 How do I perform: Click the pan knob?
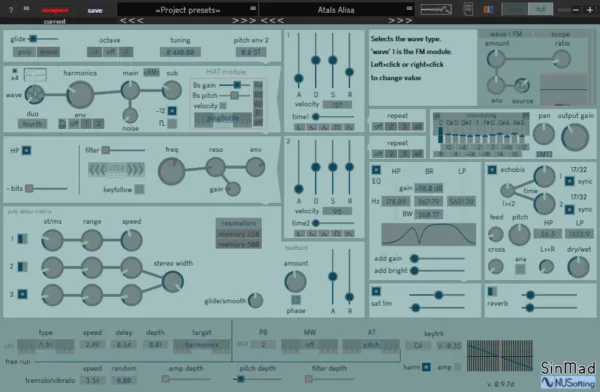click(x=544, y=134)
